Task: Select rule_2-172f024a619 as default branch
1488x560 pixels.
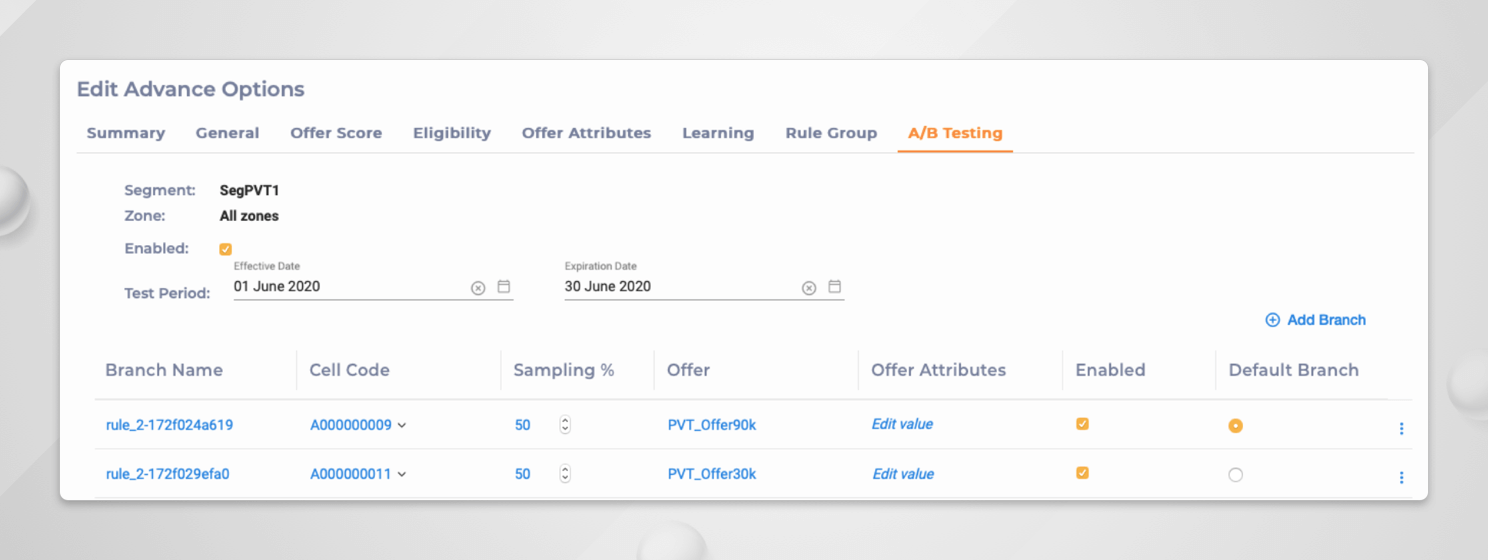Action: click(1235, 426)
